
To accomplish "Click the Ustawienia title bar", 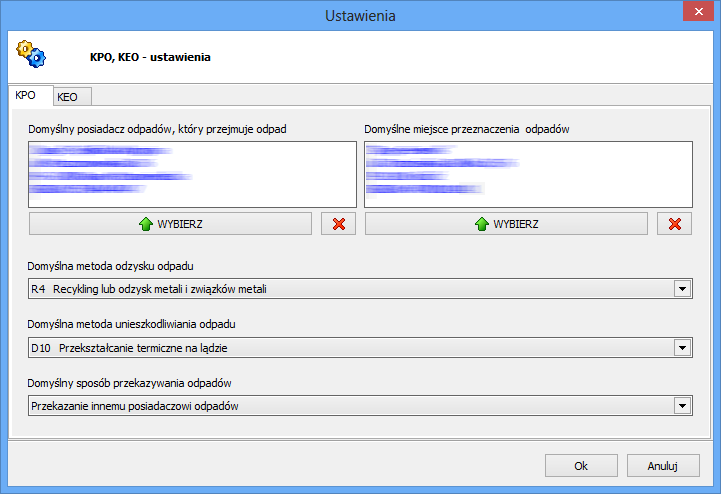I will pos(360,15).
